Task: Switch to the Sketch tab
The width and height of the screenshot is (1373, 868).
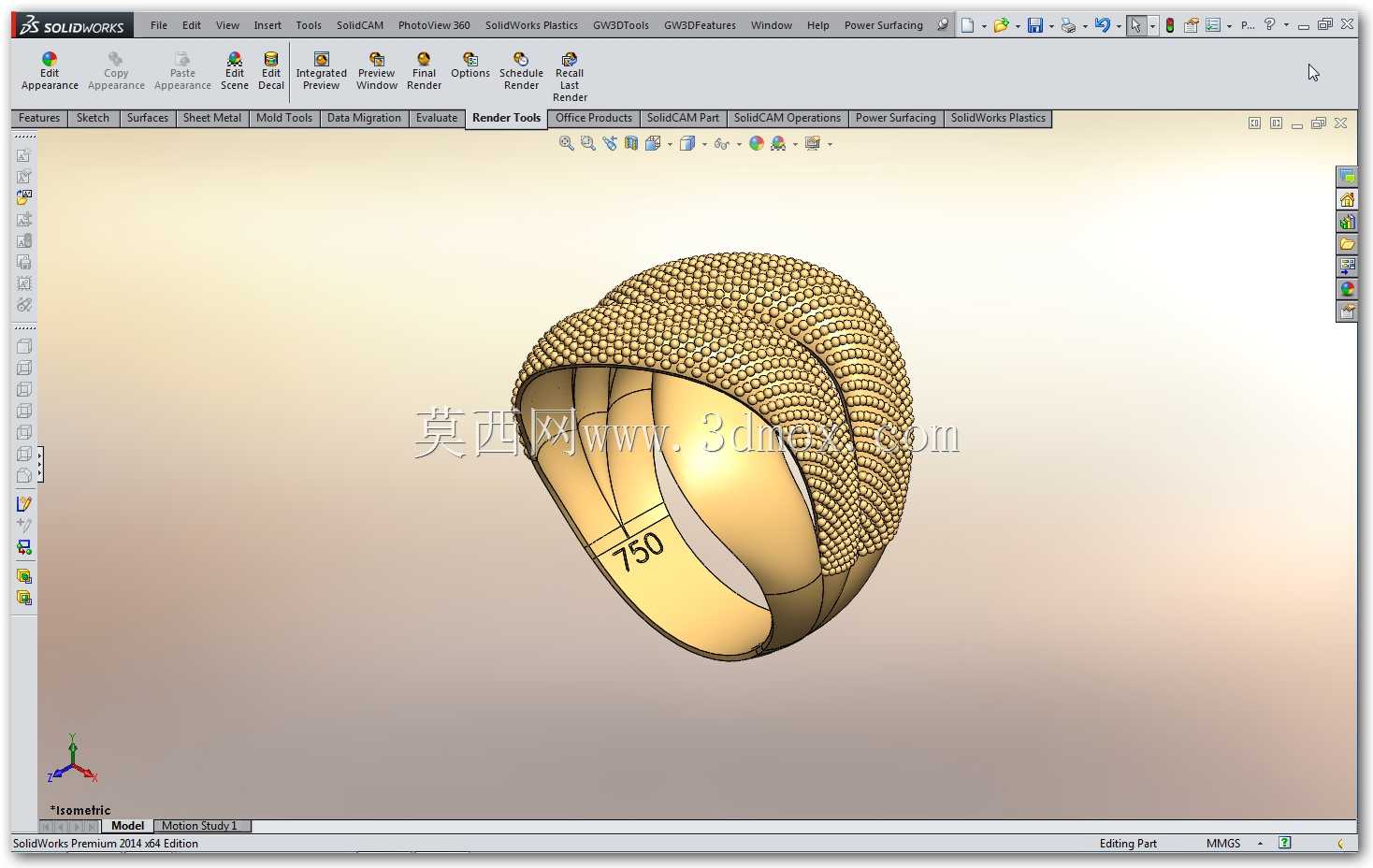Action: pyautogui.click(x=93, y=118)
